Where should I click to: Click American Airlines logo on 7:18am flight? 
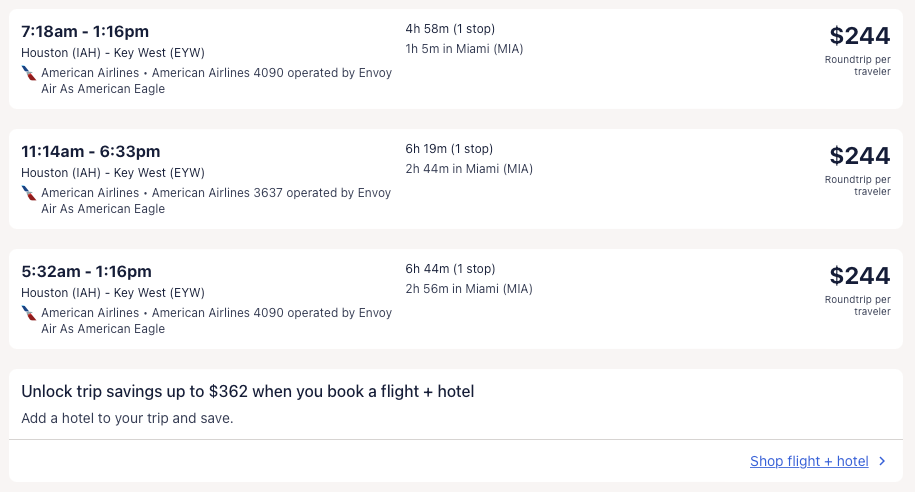(x=29, y=73)
